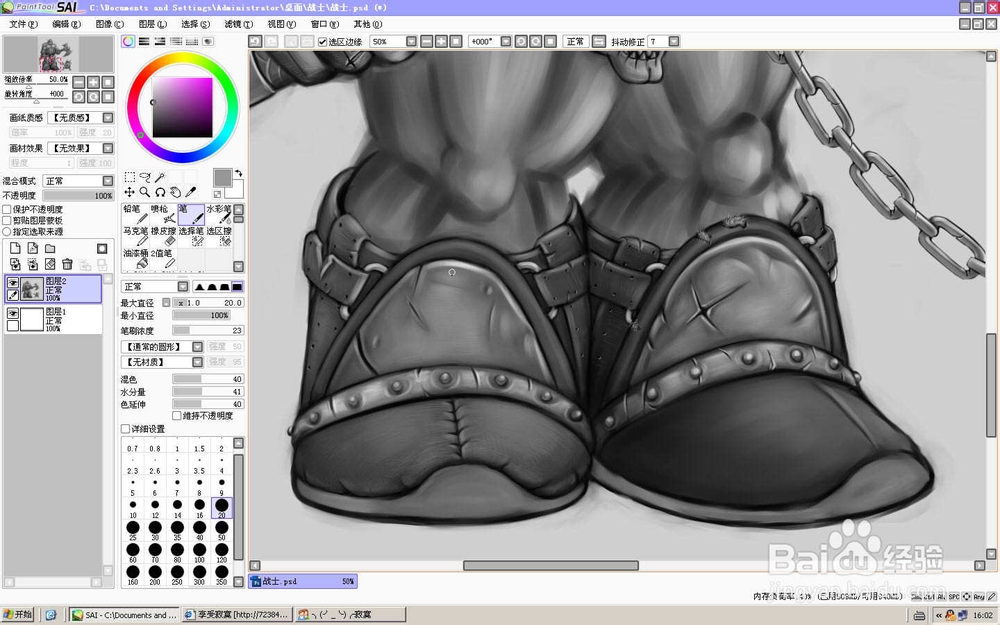This screenshot has width=1000, height=625.
Task: Toggle the 选区边缘 checkbox
Action: tap(323, 42)
